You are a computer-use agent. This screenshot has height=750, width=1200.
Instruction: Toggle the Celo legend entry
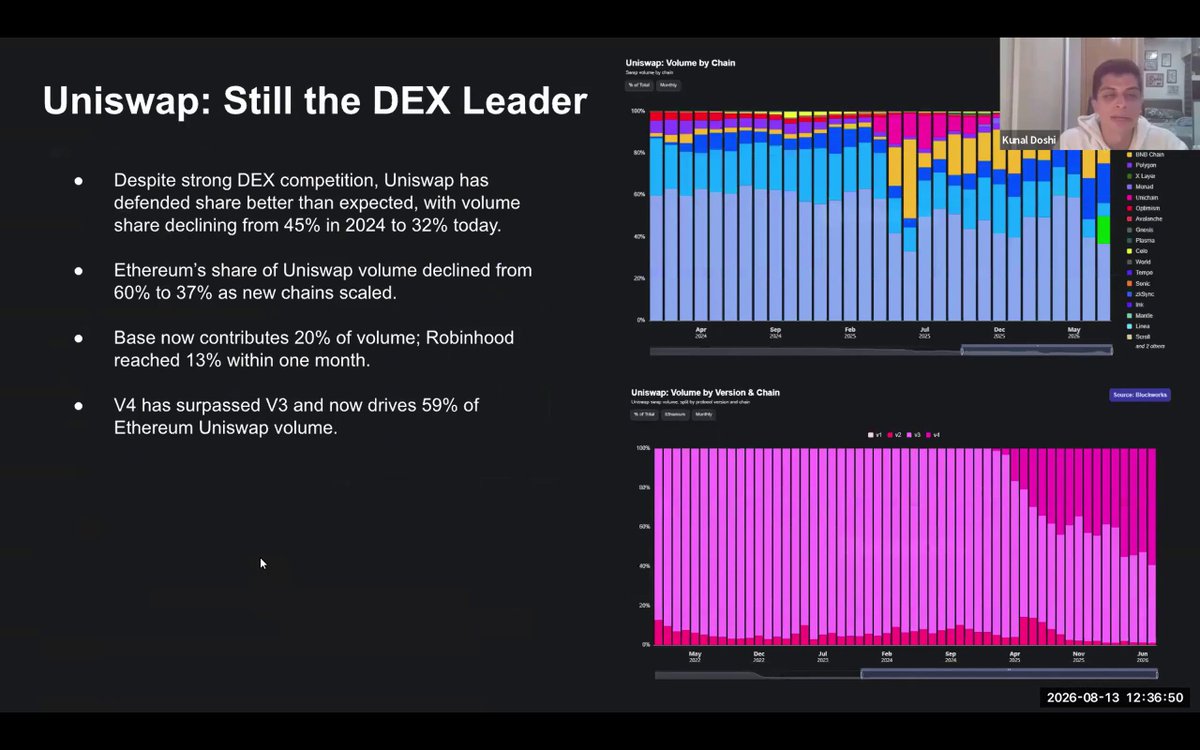(1139, 251)
